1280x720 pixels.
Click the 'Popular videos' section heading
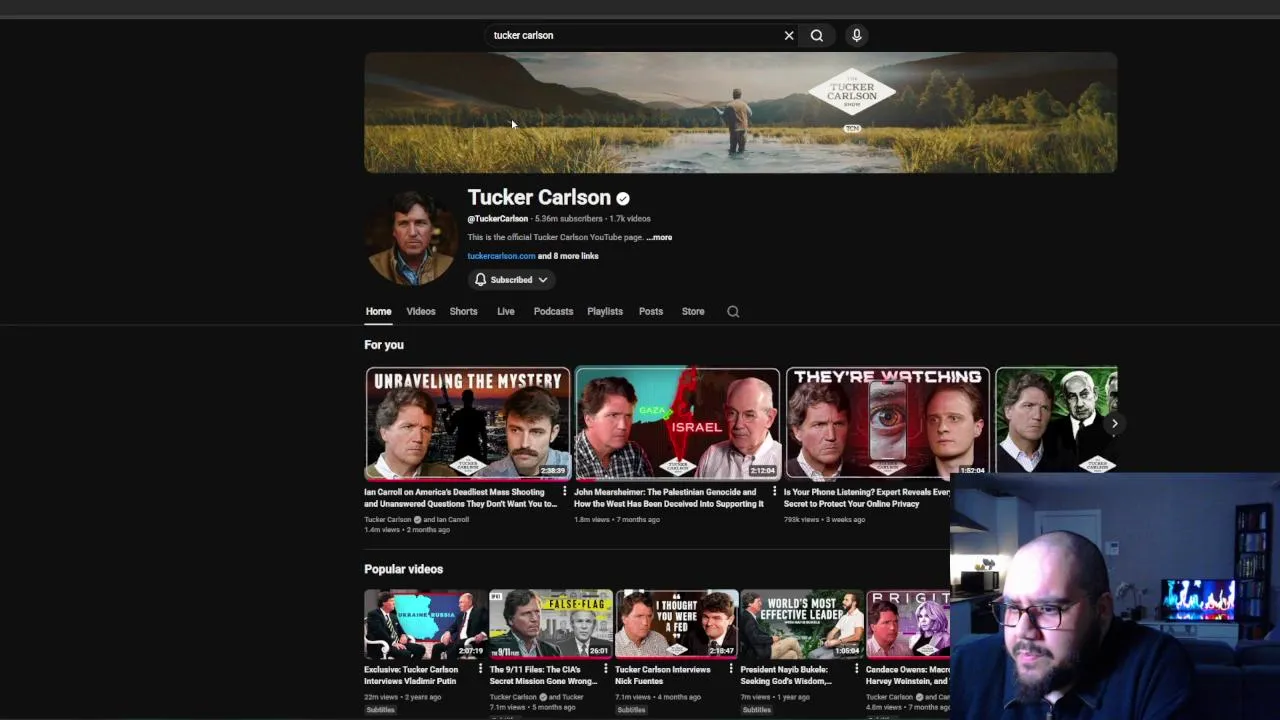pos(403,569)
